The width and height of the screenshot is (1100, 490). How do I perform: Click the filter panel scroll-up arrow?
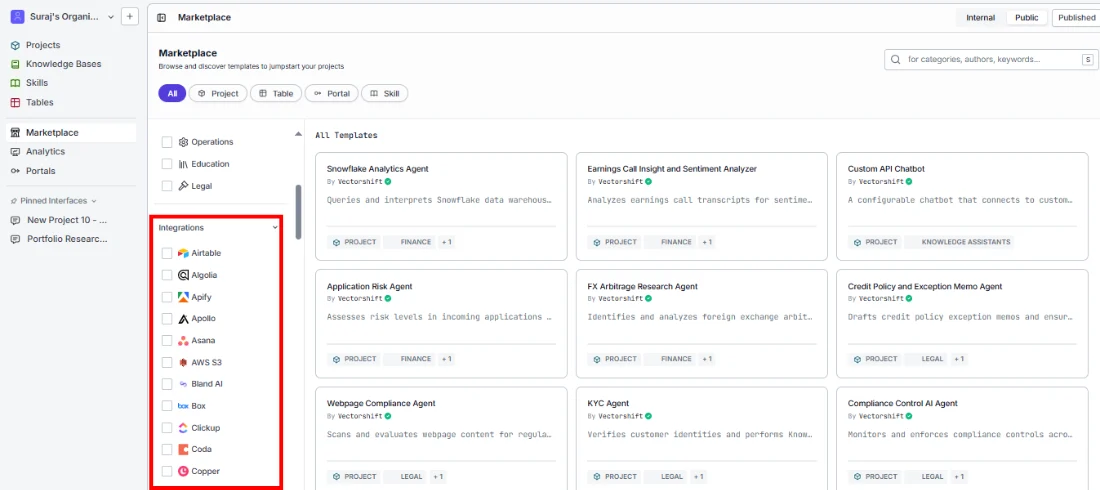click(298, 133)
